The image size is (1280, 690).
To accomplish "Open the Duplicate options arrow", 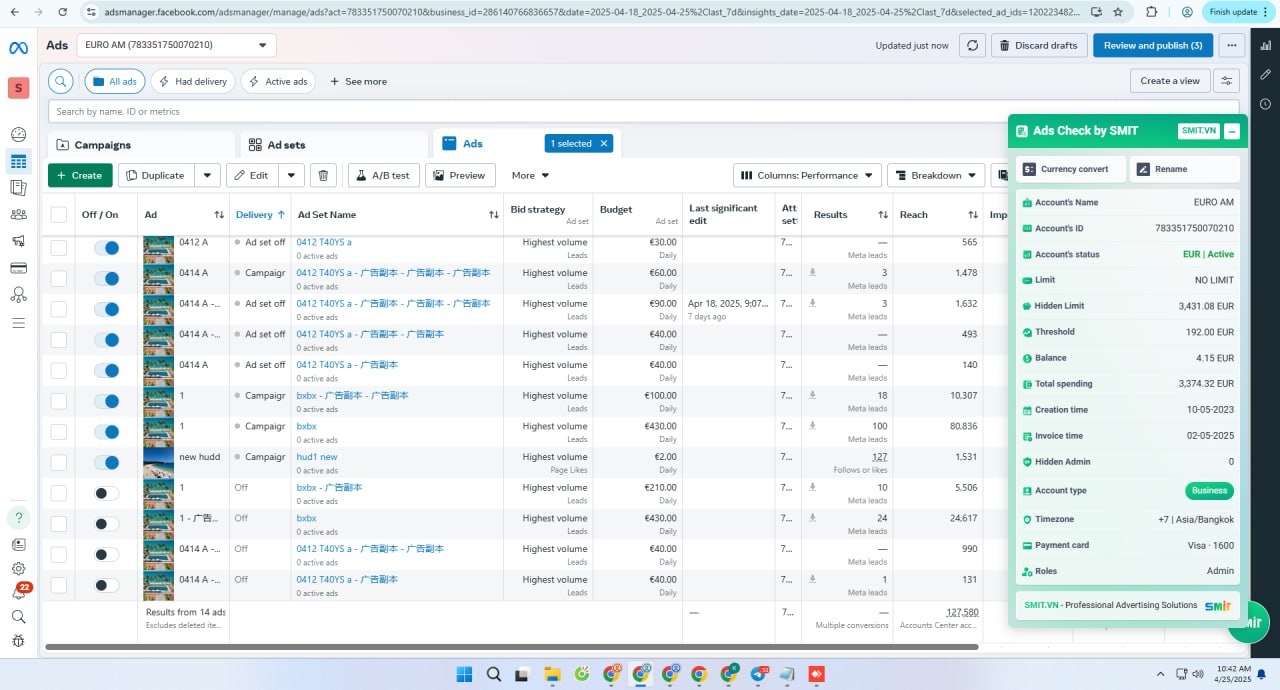I will [207, 175].
